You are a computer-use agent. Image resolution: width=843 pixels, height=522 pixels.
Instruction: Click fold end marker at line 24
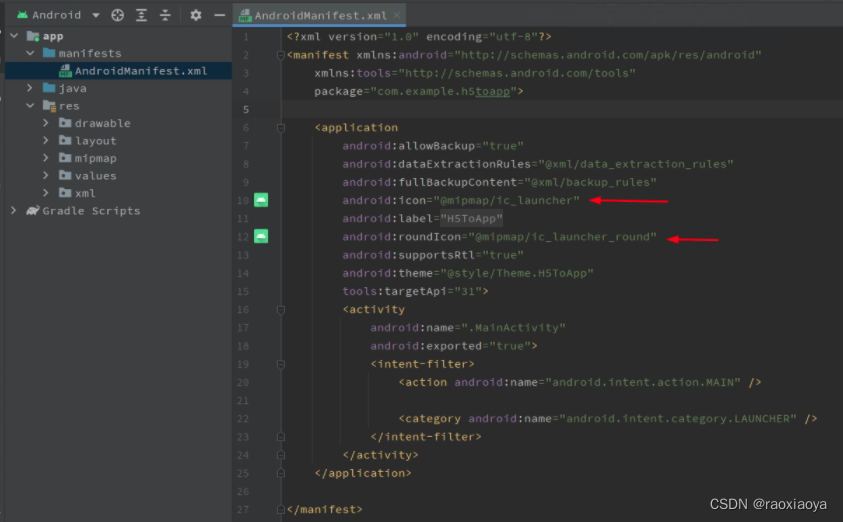(x=280, y=455)
